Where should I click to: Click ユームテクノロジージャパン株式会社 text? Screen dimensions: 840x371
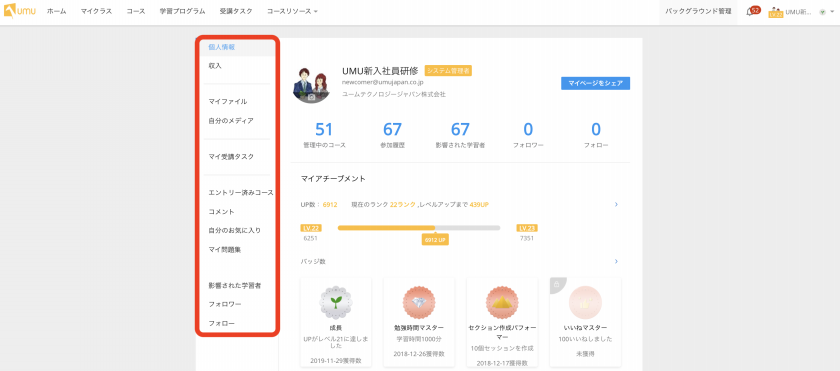[394, 94]
